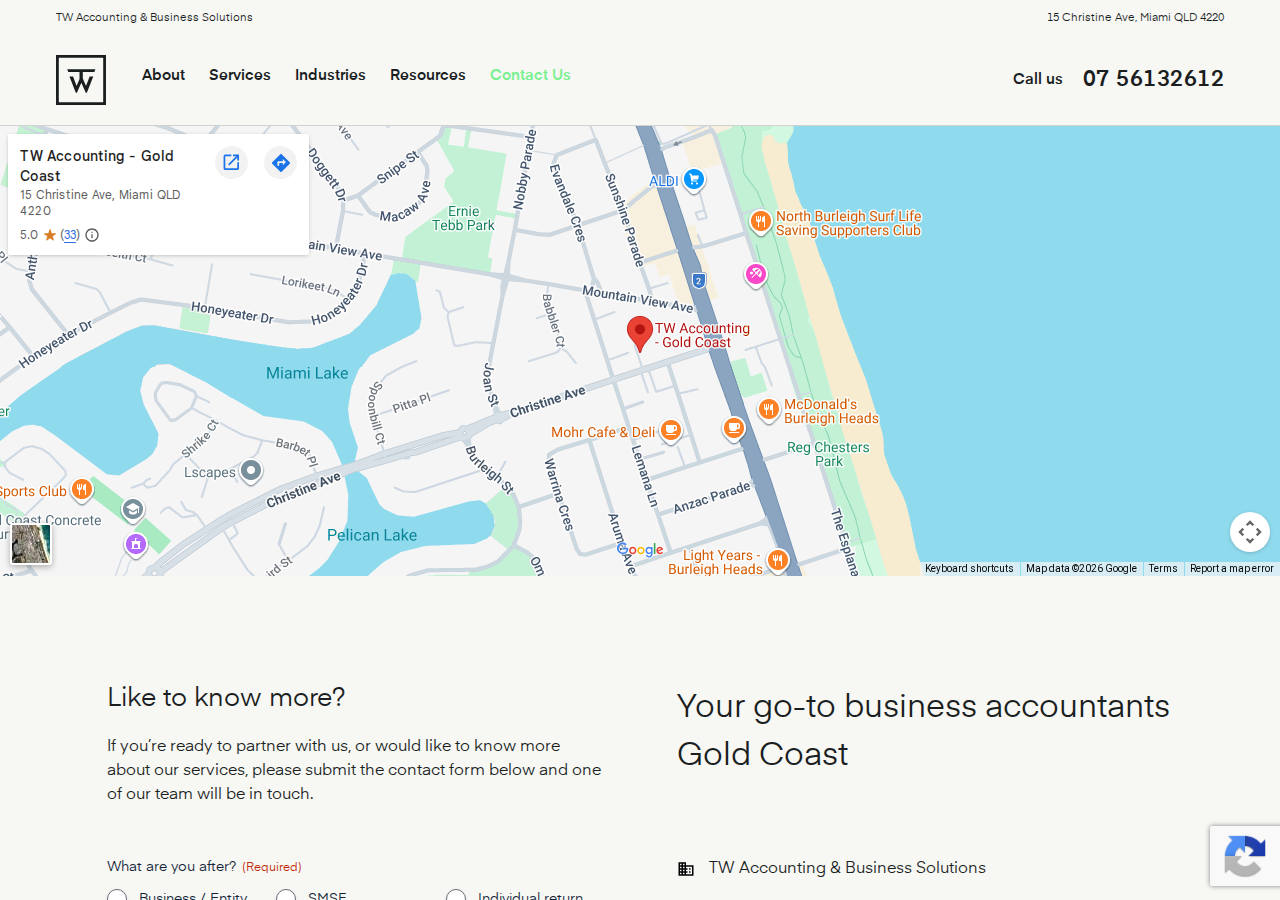Open the 33 reviews link
The image size is (1280, 900).
point(70,235)
